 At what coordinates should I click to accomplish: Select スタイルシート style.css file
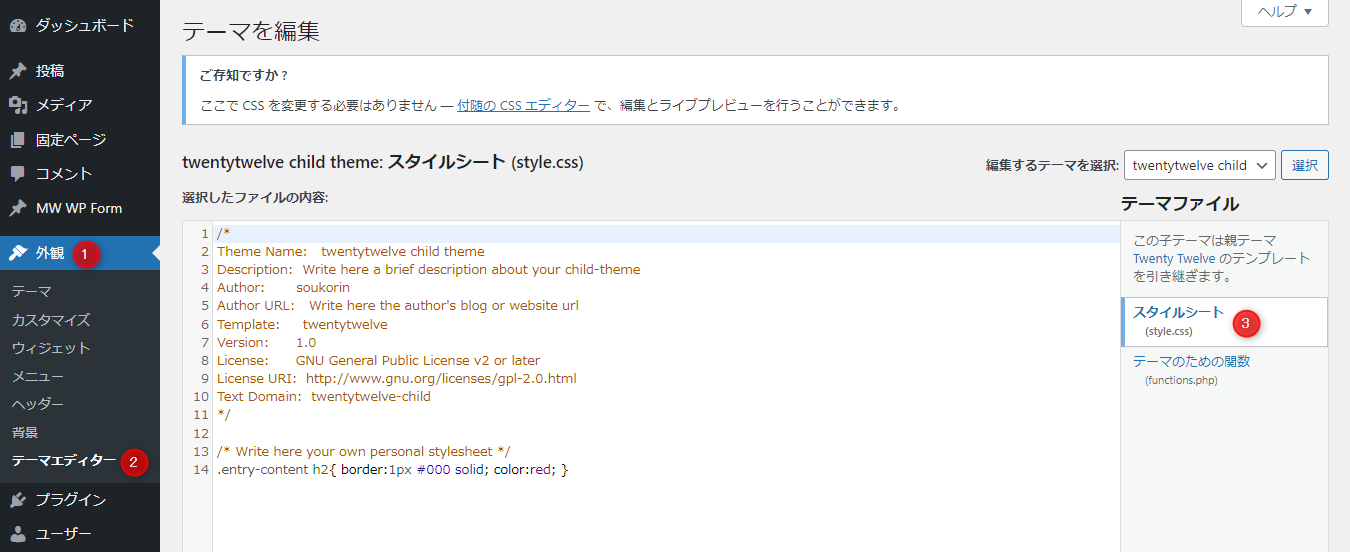pyautogui.click(x=1178, y=313)
